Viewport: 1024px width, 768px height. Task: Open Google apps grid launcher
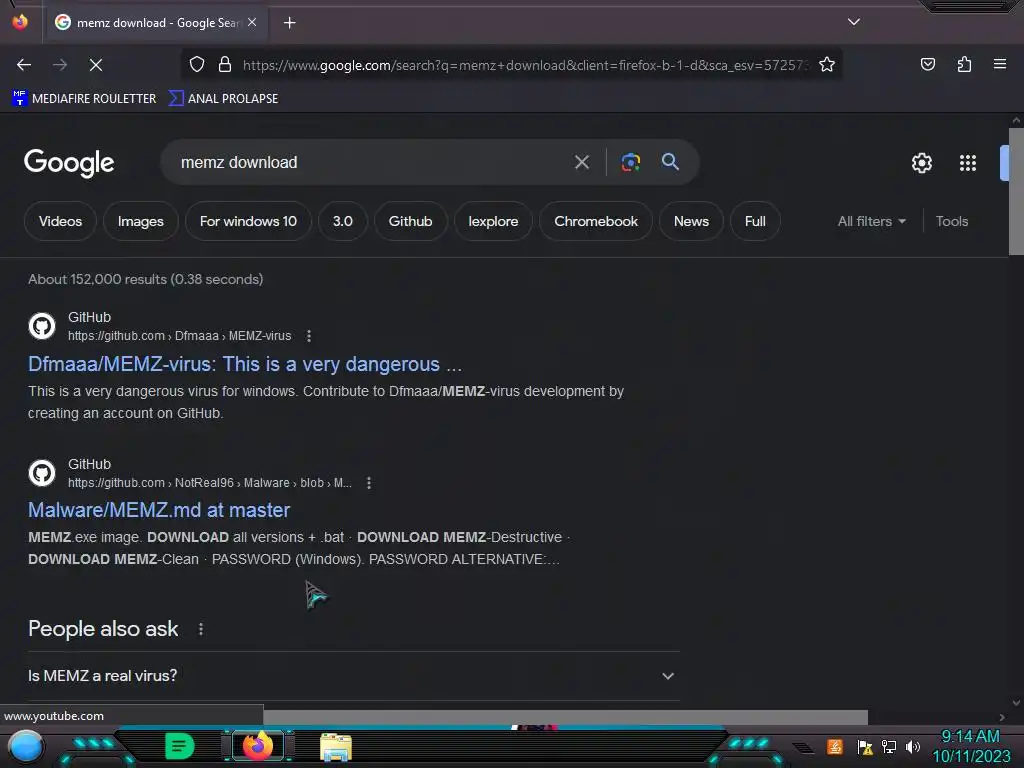(968, 163)
